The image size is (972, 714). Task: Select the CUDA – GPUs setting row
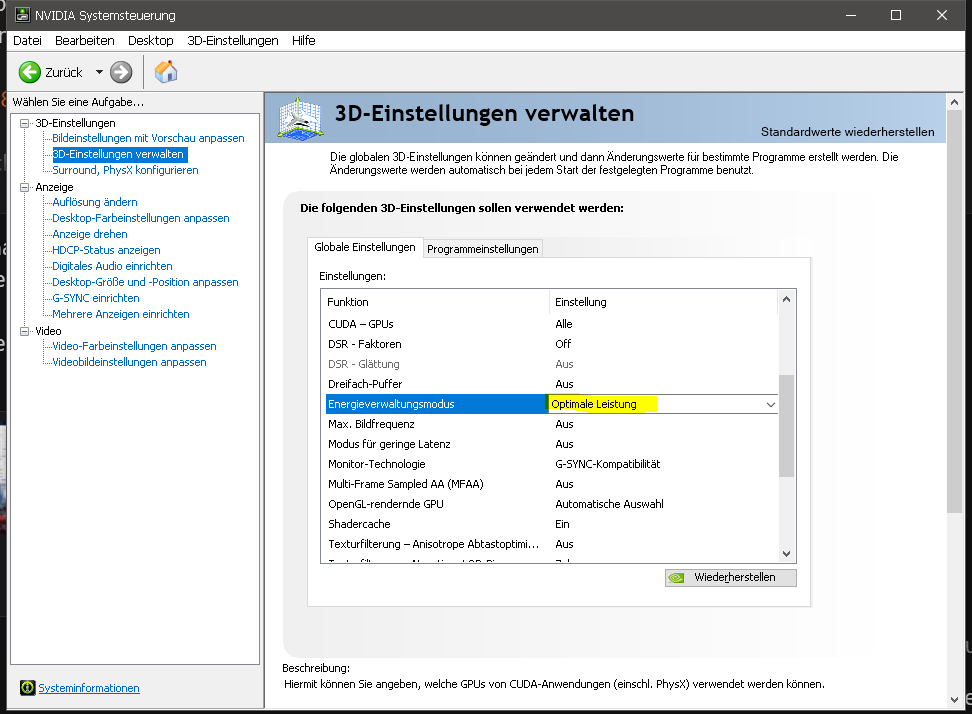(x=552, y=324)
